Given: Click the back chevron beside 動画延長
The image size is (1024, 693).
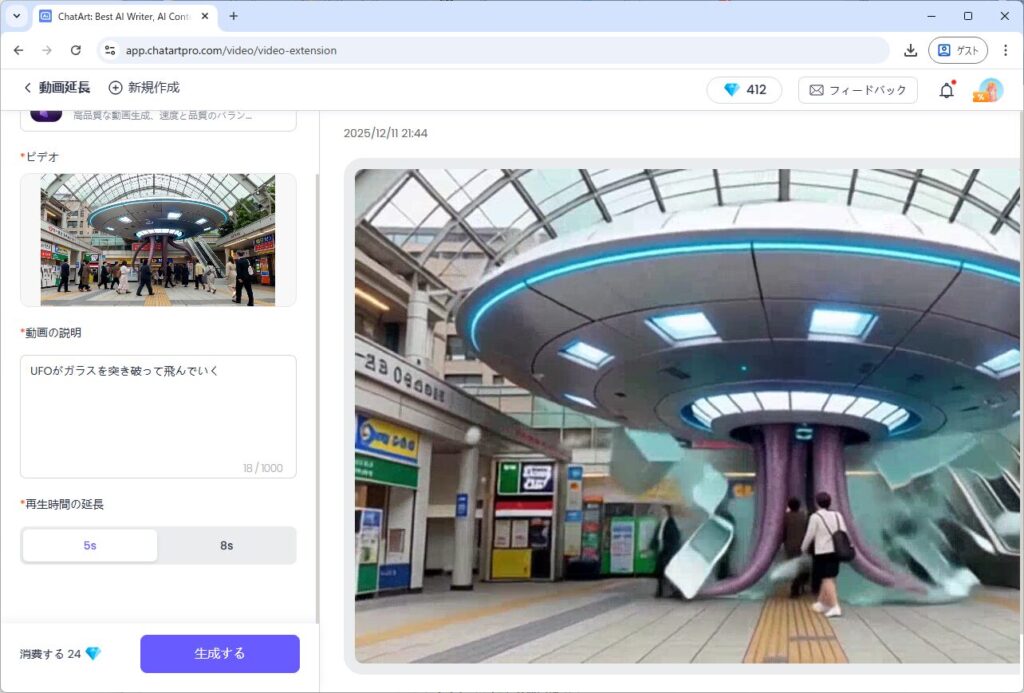Looking at the screenshot, I should [x=27, y=88].
